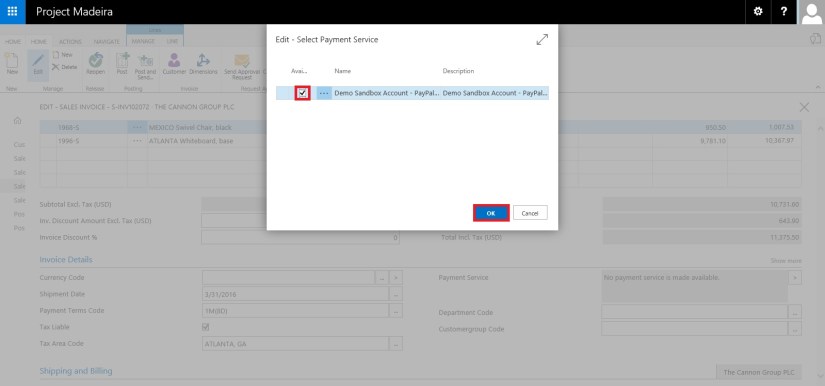Screen dimensions: 825x386
Task: Switch to the ACTIONS ribbon tab
Action: tap(70, 42)
